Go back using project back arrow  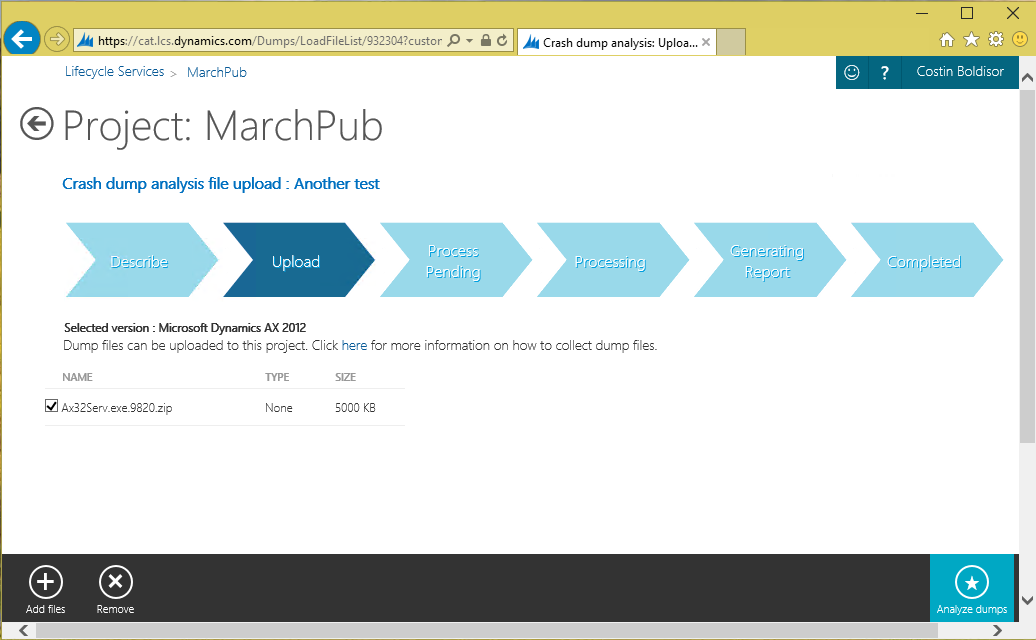37,124
